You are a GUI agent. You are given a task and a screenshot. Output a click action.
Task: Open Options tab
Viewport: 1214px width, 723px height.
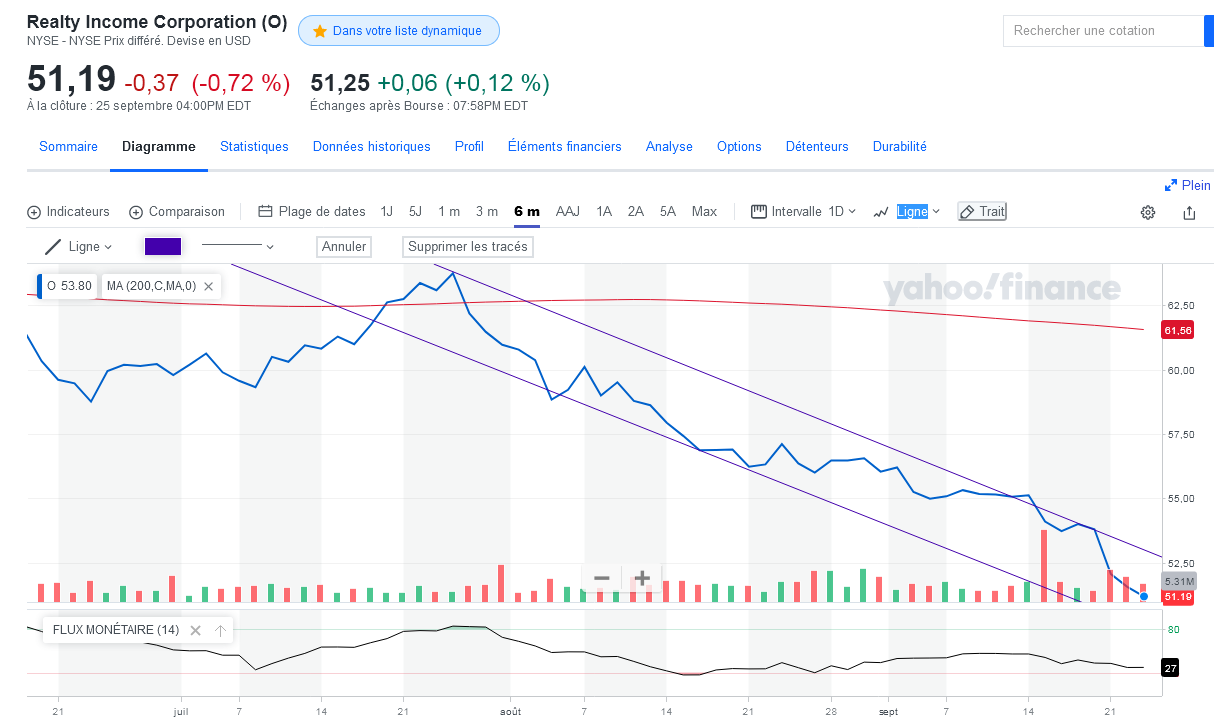(739, 146)
